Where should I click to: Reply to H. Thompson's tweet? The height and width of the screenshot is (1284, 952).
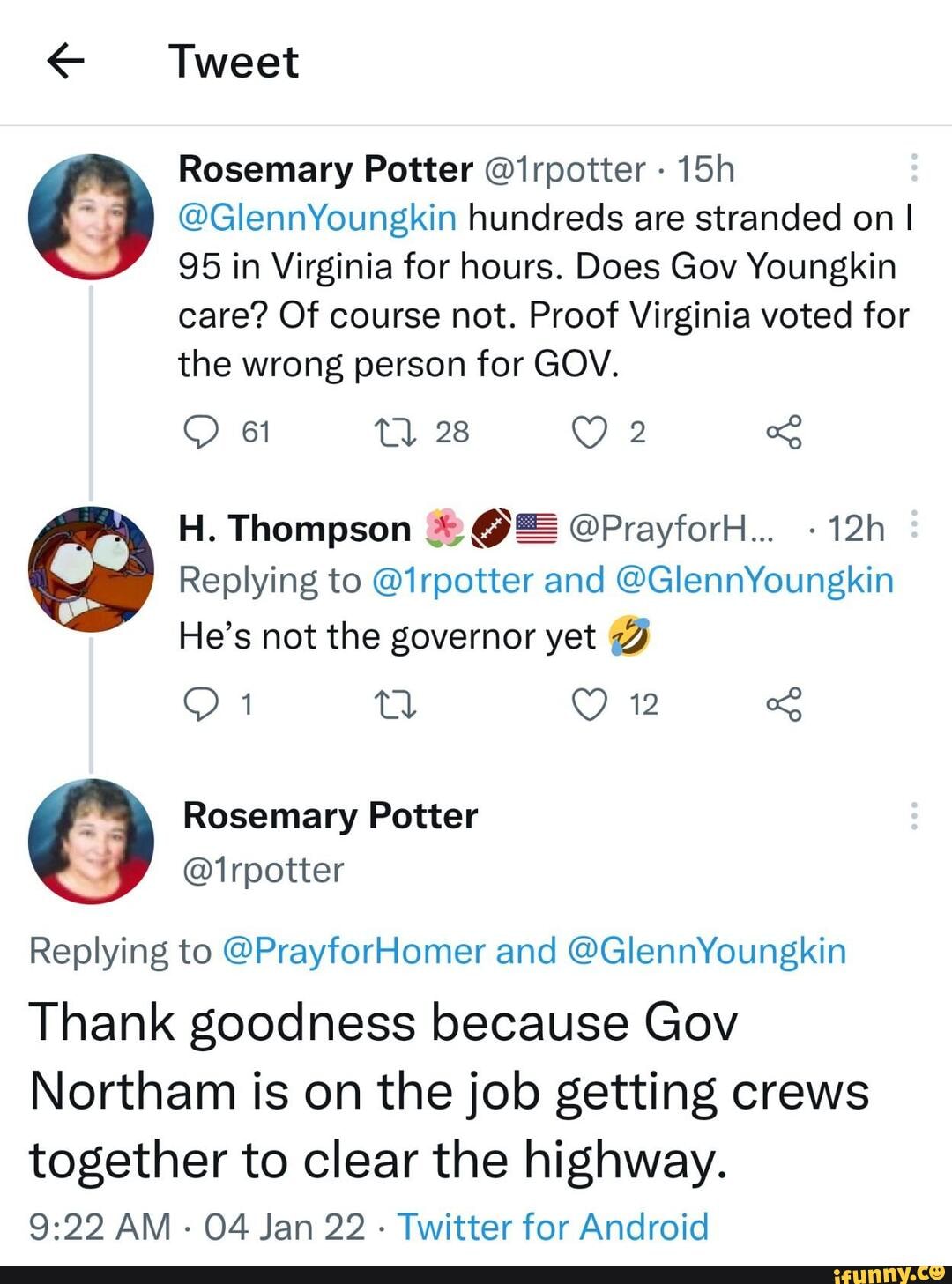point(202,704)
